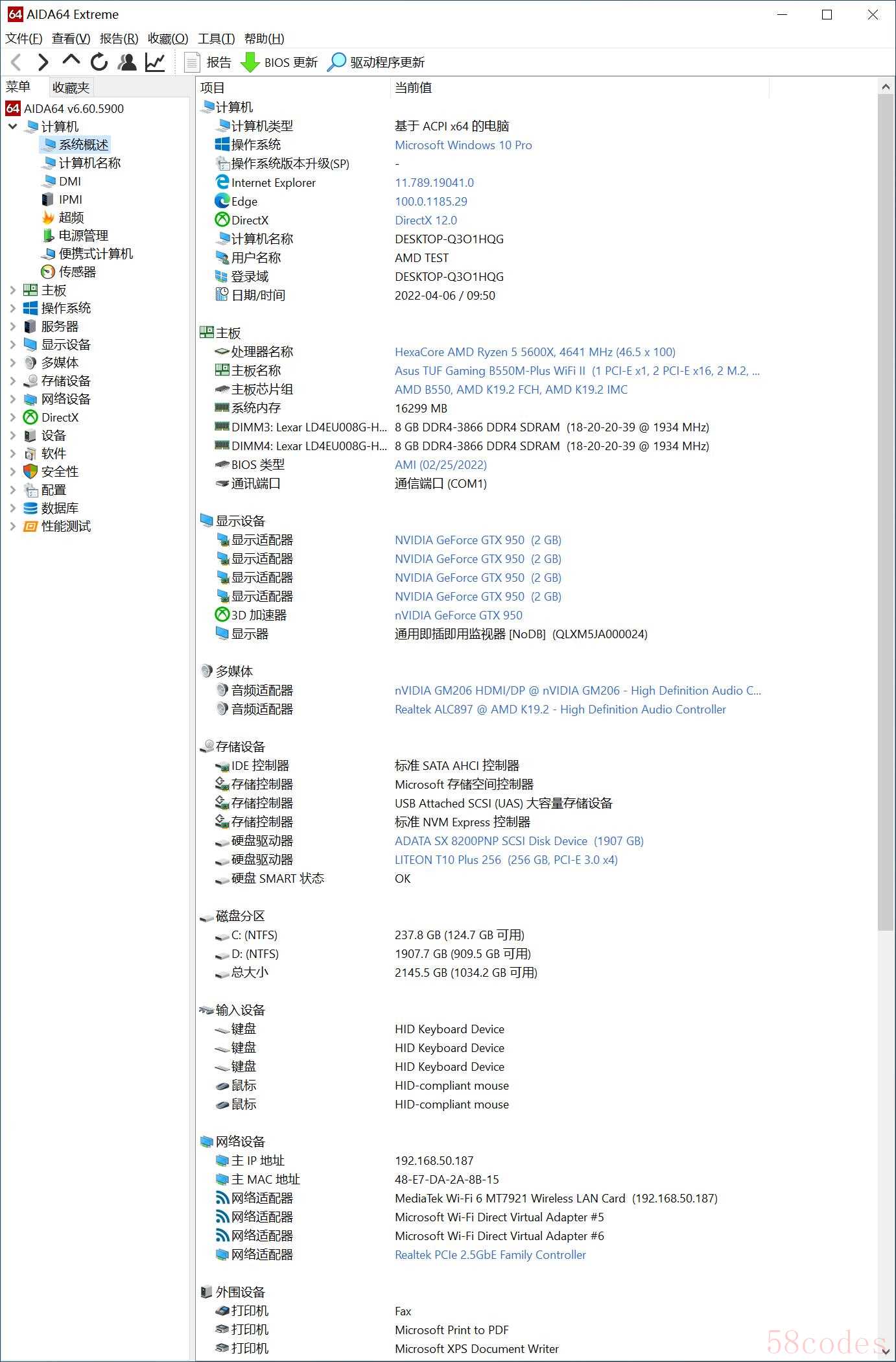
Task: Click Realtek PCIe 2.5GbE Family Controller link
Action: (490, 1255)
